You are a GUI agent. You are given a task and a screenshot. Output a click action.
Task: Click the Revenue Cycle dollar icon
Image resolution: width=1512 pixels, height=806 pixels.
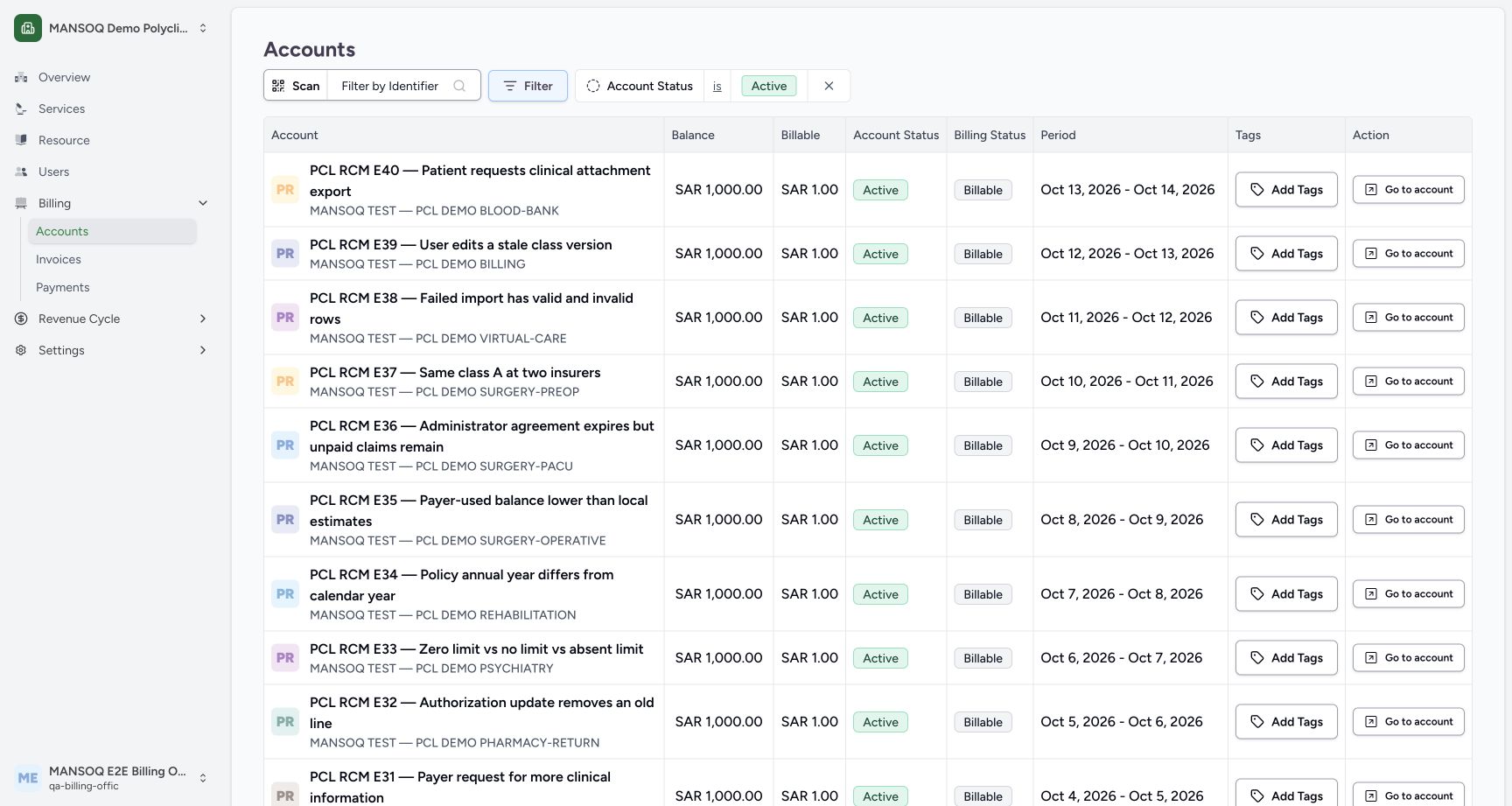(21, 319)
